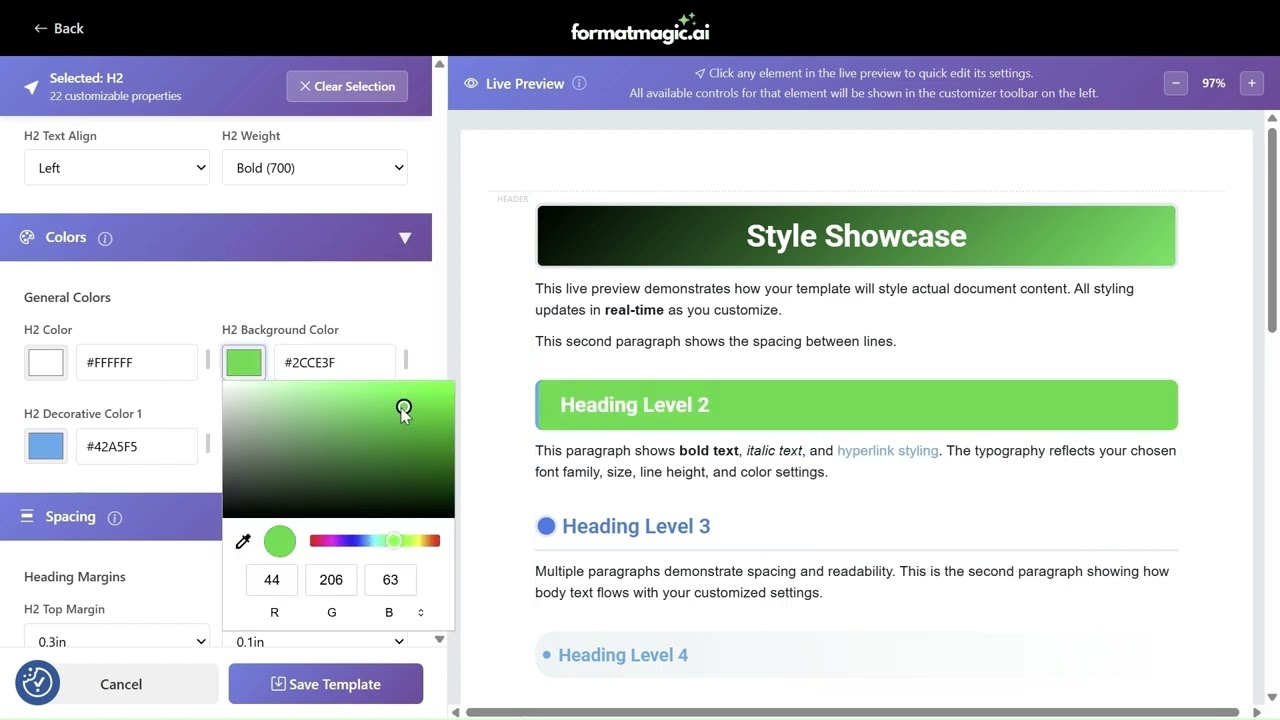Click the down arrow of the customizer panel scrollbar
1280x720 pixels.
(439, 639)
